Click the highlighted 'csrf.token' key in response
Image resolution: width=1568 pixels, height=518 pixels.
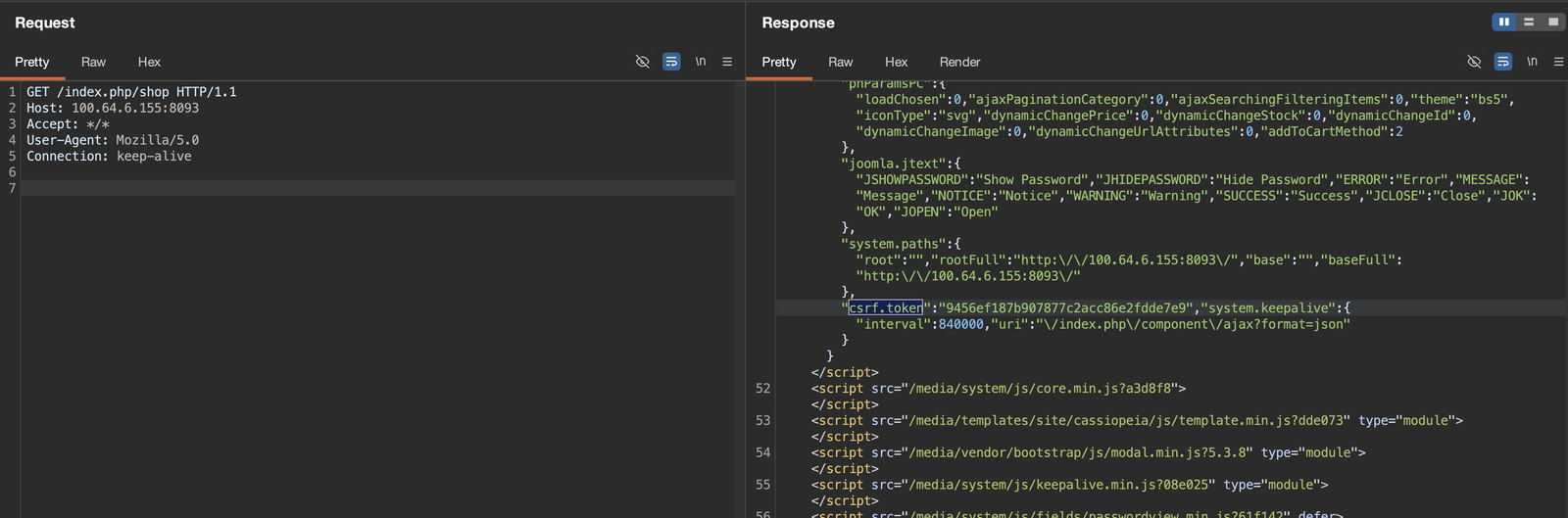click(886, 307)
